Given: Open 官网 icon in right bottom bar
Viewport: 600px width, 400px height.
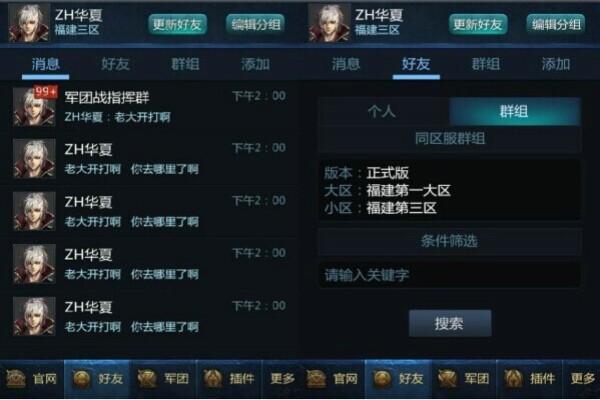Looking at the screenshot, I should 316,379.
